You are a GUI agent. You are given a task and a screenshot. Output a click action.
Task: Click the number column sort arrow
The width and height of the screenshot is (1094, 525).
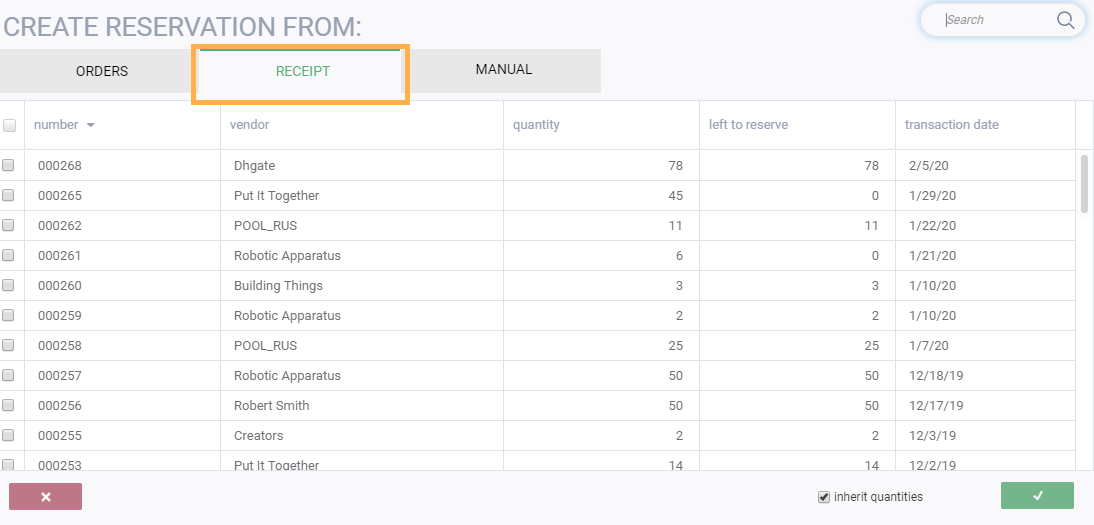[91, 125]
